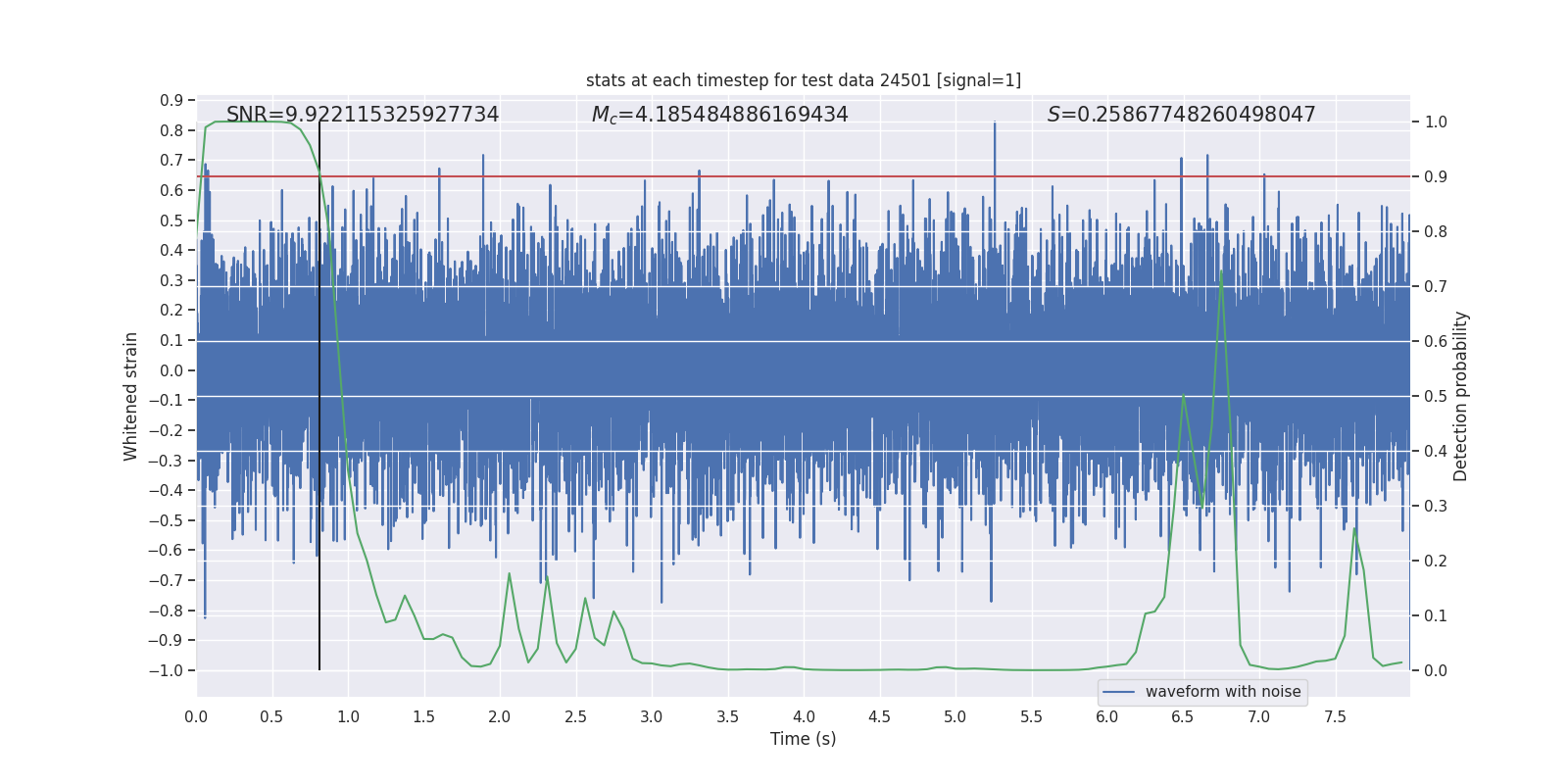Click the 0.9 tick on the Whitened strain axis
The width and height of the screenshot is (1568, 784).
point(171,100)
